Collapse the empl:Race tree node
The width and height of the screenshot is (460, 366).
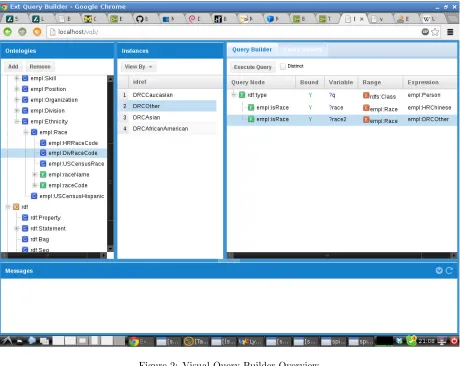coord(26,132)
